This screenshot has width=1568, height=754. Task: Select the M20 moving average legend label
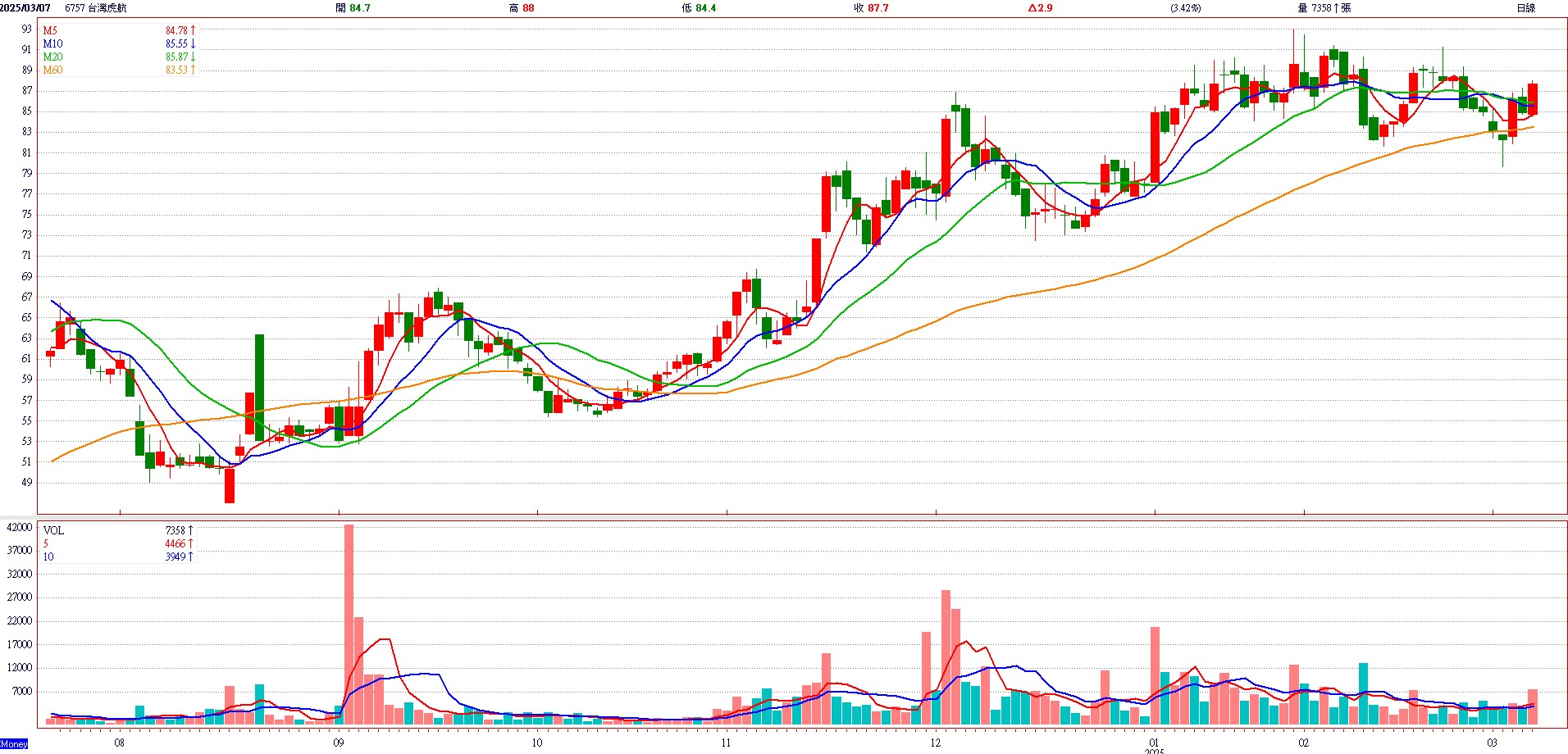click(x=52, y=57)
